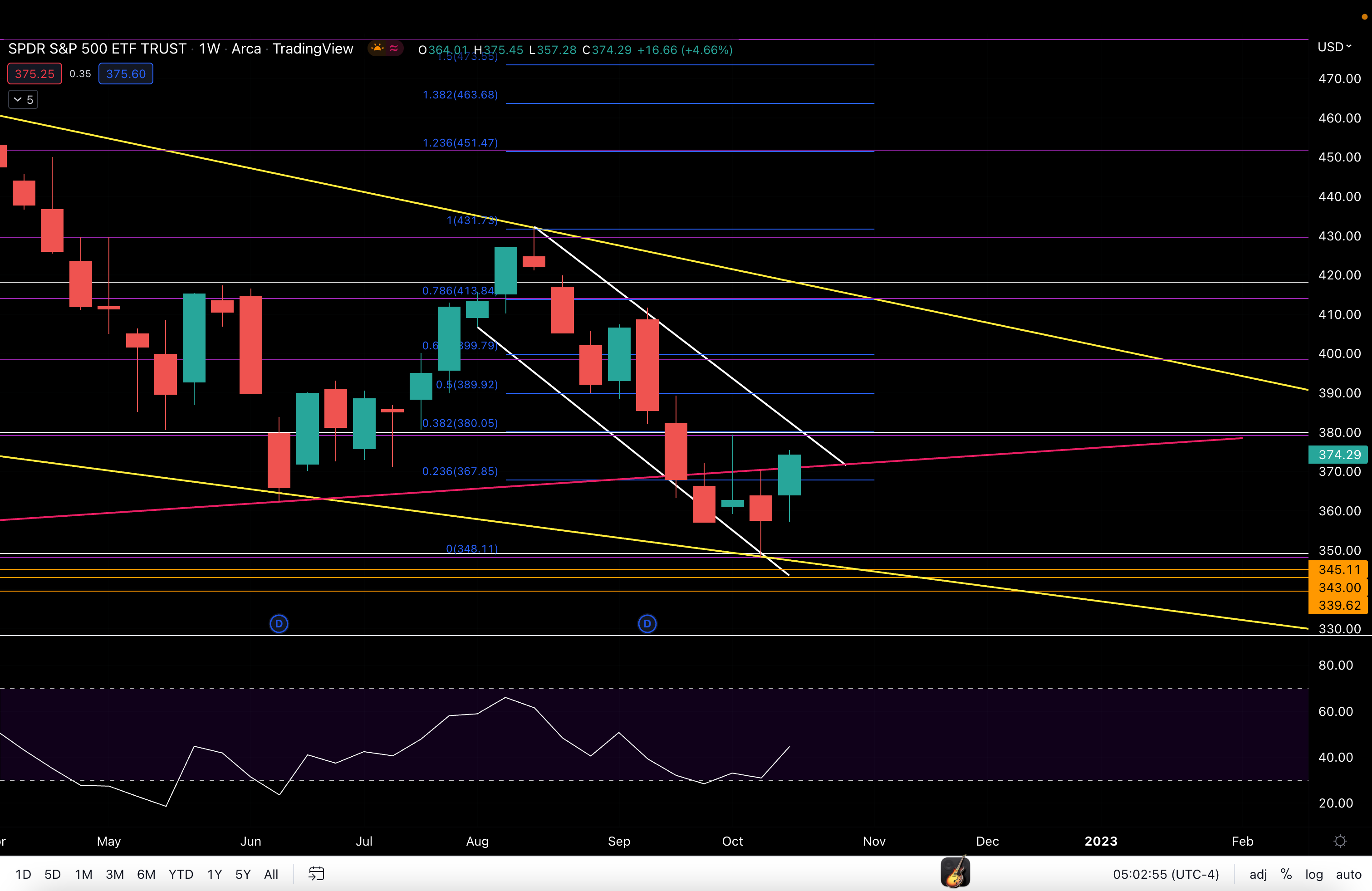Viewport: 1372px width, 891px height.
Task: Enable dividend-adjusted data via adj
Action: point(1257,874)
